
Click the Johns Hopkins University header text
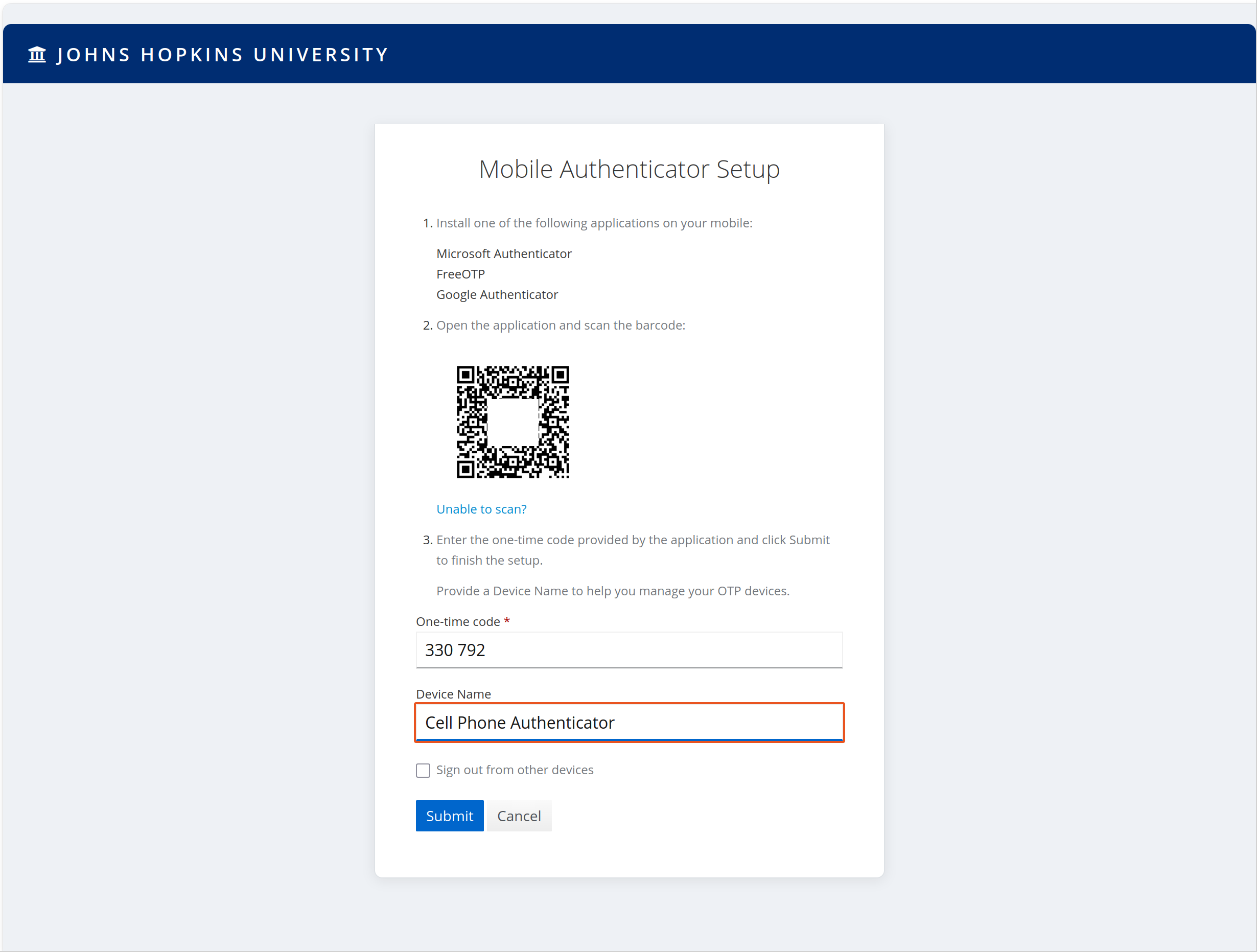[x=222, y=55]
